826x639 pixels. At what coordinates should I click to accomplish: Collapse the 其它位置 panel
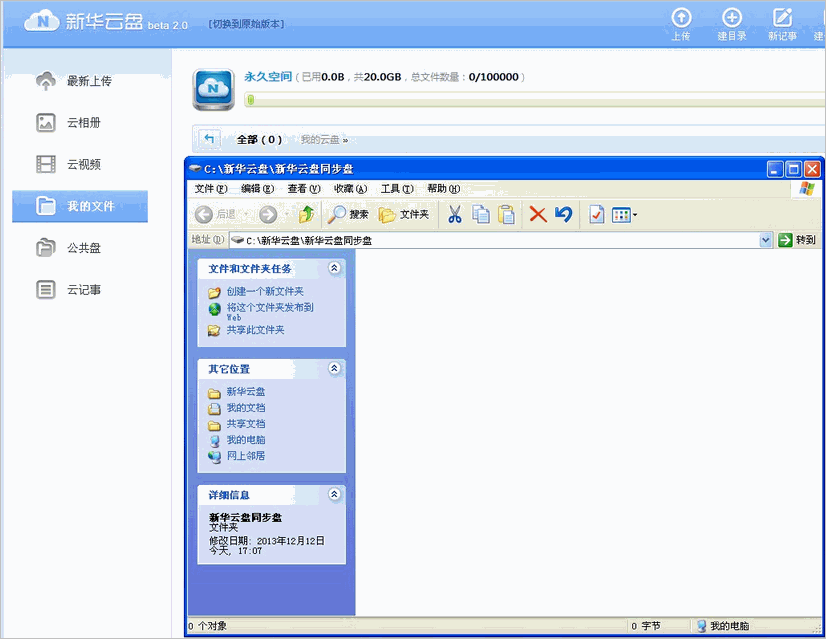334,368
